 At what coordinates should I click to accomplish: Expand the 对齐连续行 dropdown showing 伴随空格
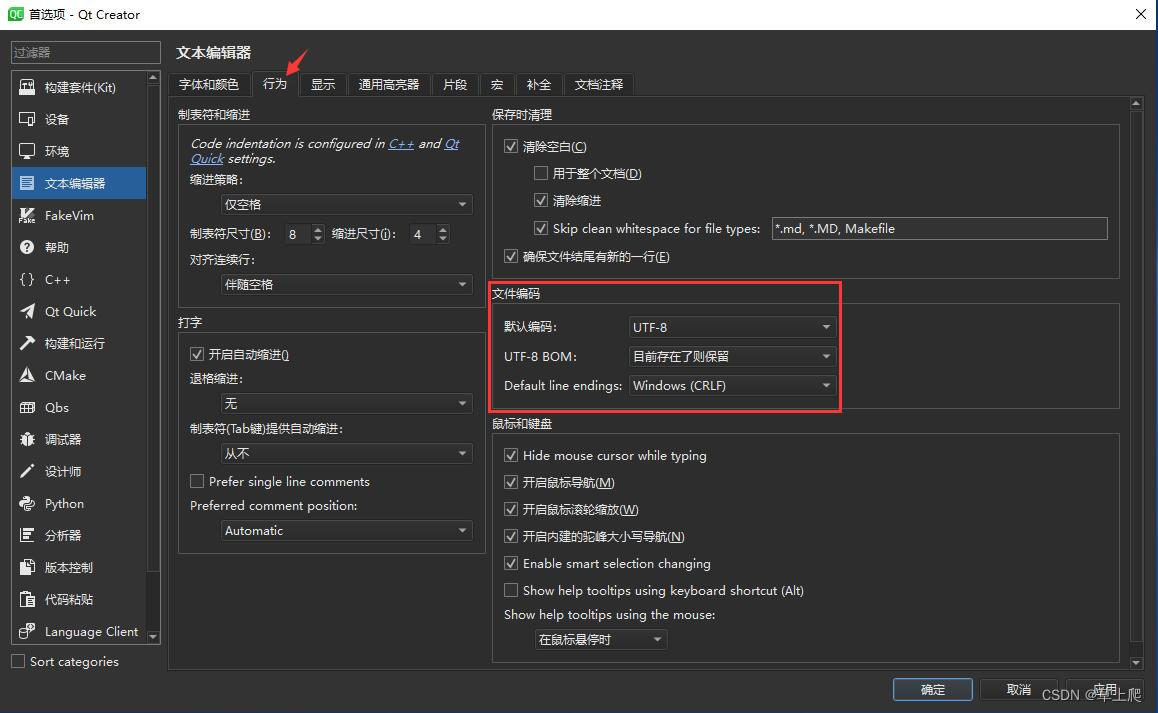346,284
